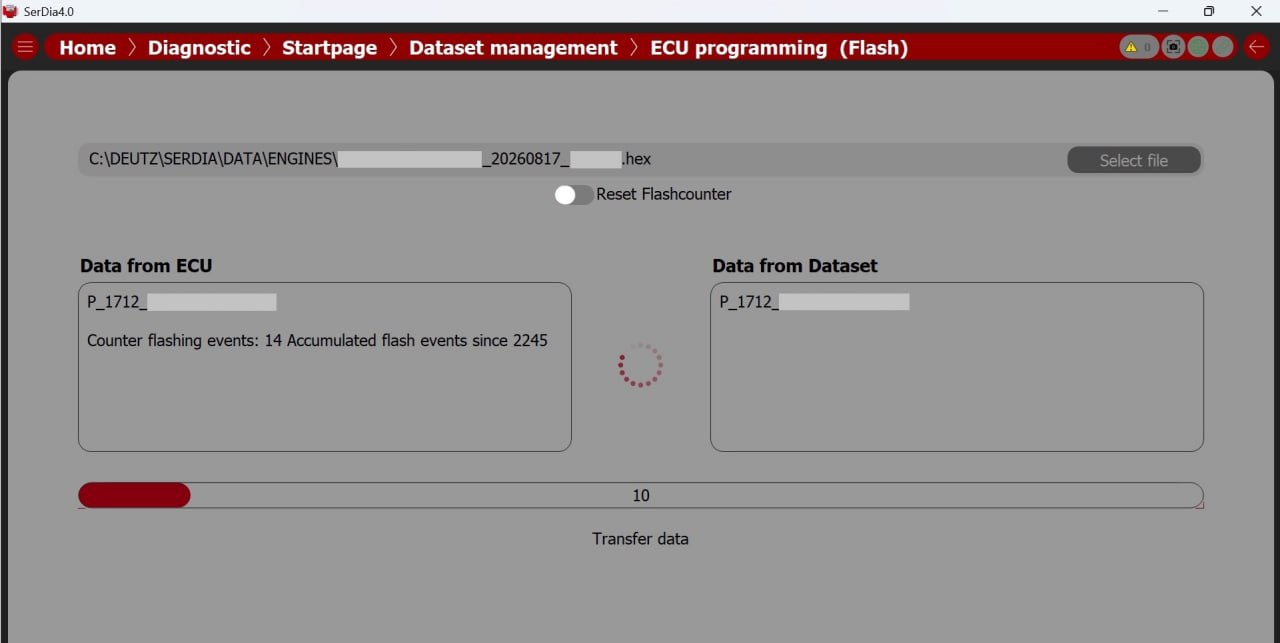Return to Dataset management breadcrumb
Image resolution: width=1280 pixels, height=643 pixels.
[513, 48]
